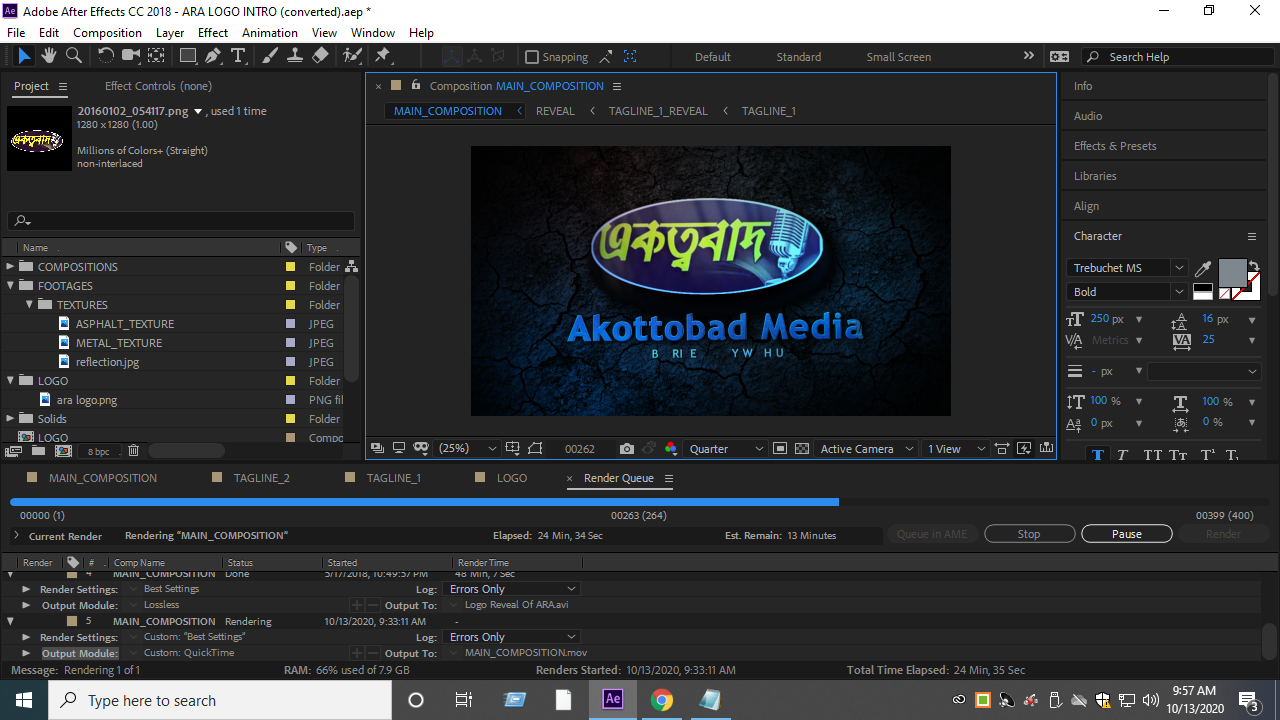Select the Roto Brush tool

coord(353,56)
